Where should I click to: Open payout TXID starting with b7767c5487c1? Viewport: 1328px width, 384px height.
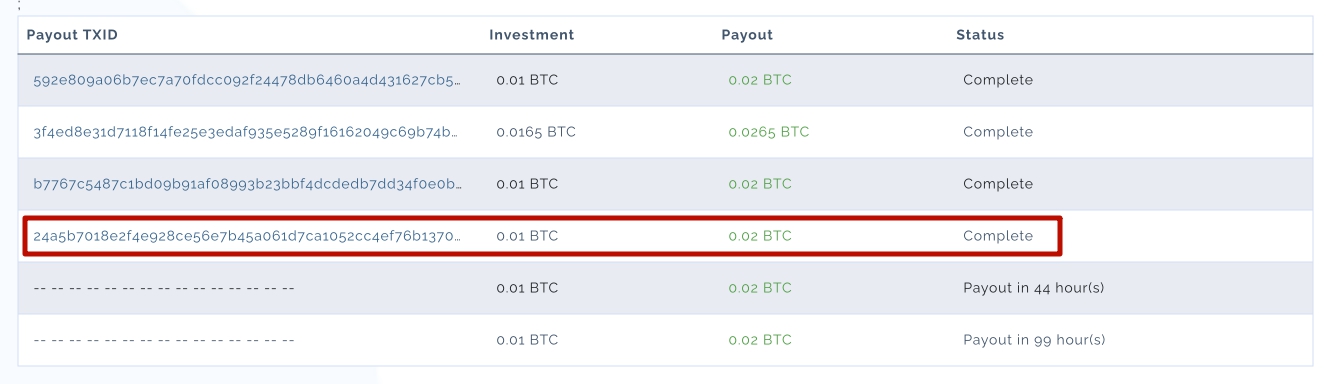pos(247,184)
